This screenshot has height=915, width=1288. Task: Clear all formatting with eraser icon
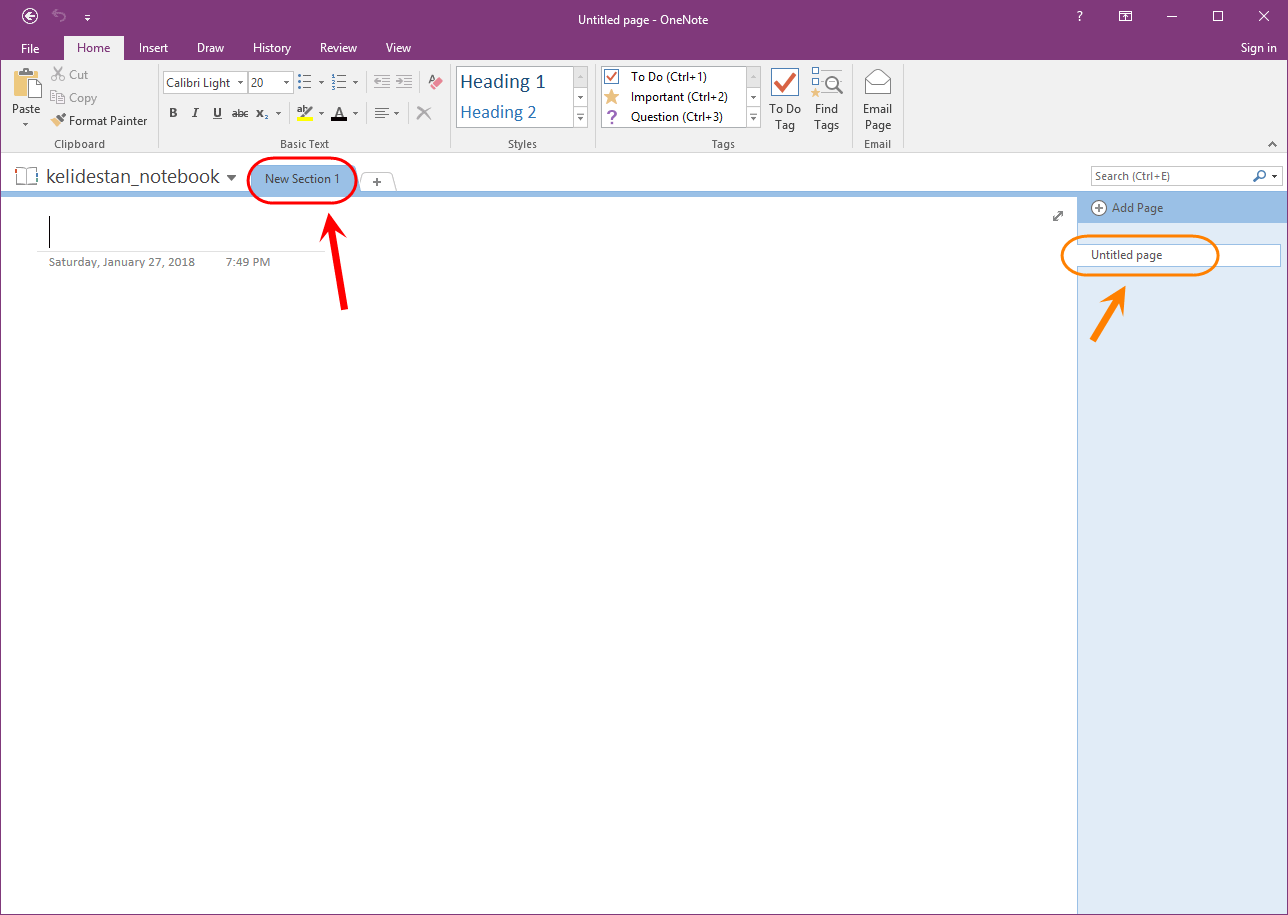(x=435, y=83)
